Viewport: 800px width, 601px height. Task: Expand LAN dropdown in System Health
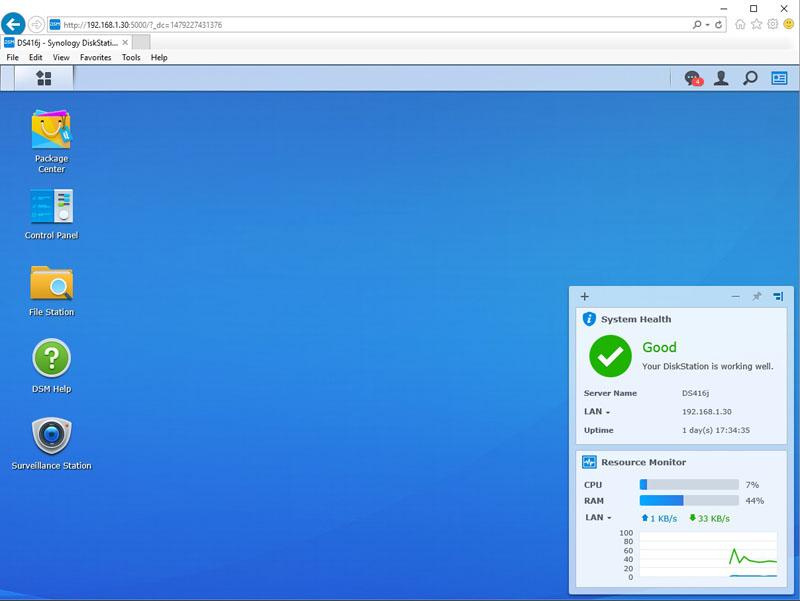pos(597,412)
